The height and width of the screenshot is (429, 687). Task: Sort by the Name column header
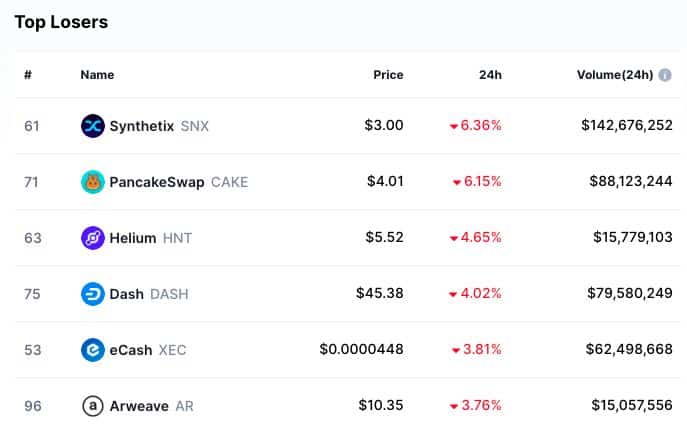[97, 75]
